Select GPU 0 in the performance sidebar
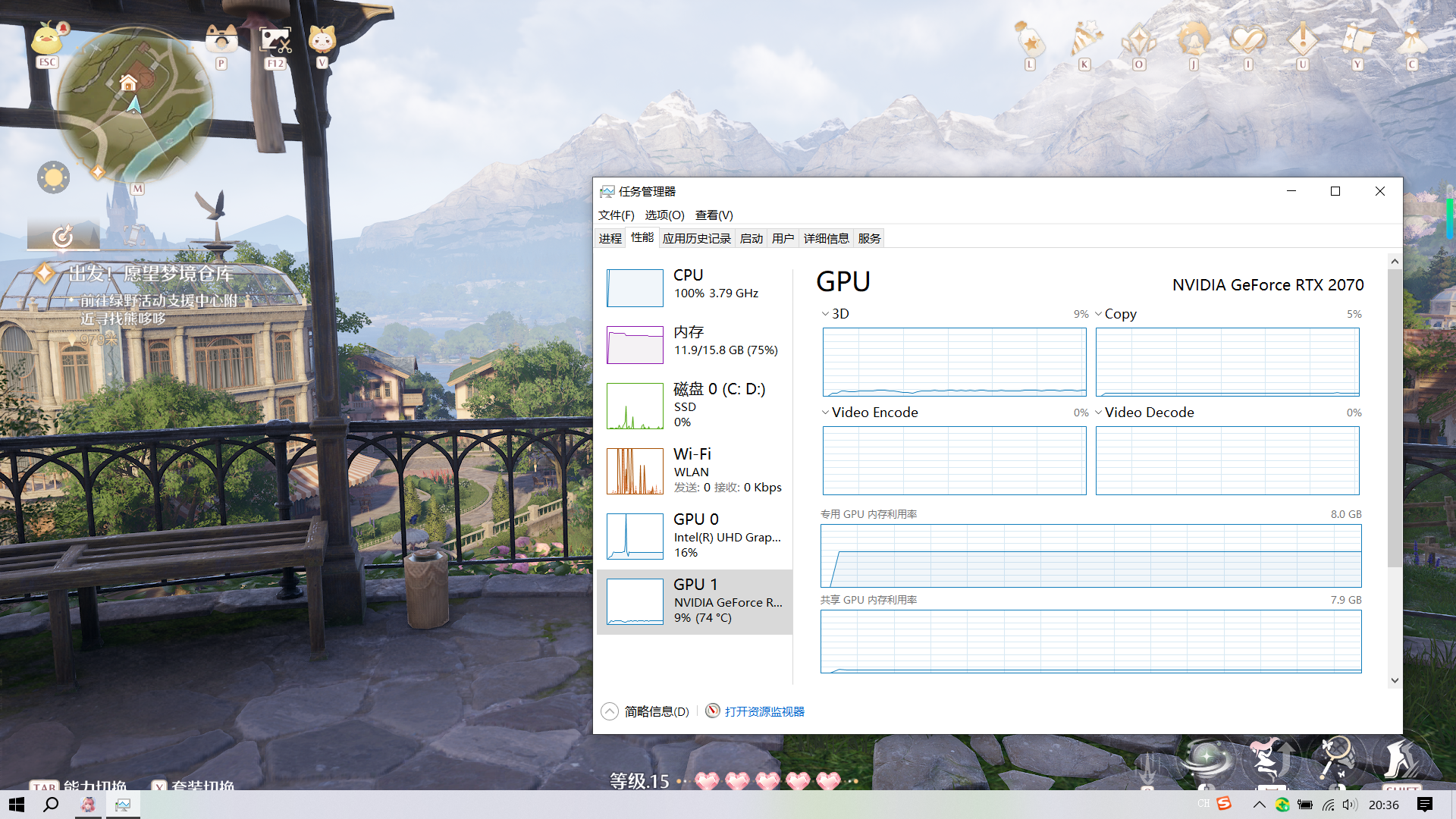The height and width of the screenshot is (819, 1456). tap(694, 535)
